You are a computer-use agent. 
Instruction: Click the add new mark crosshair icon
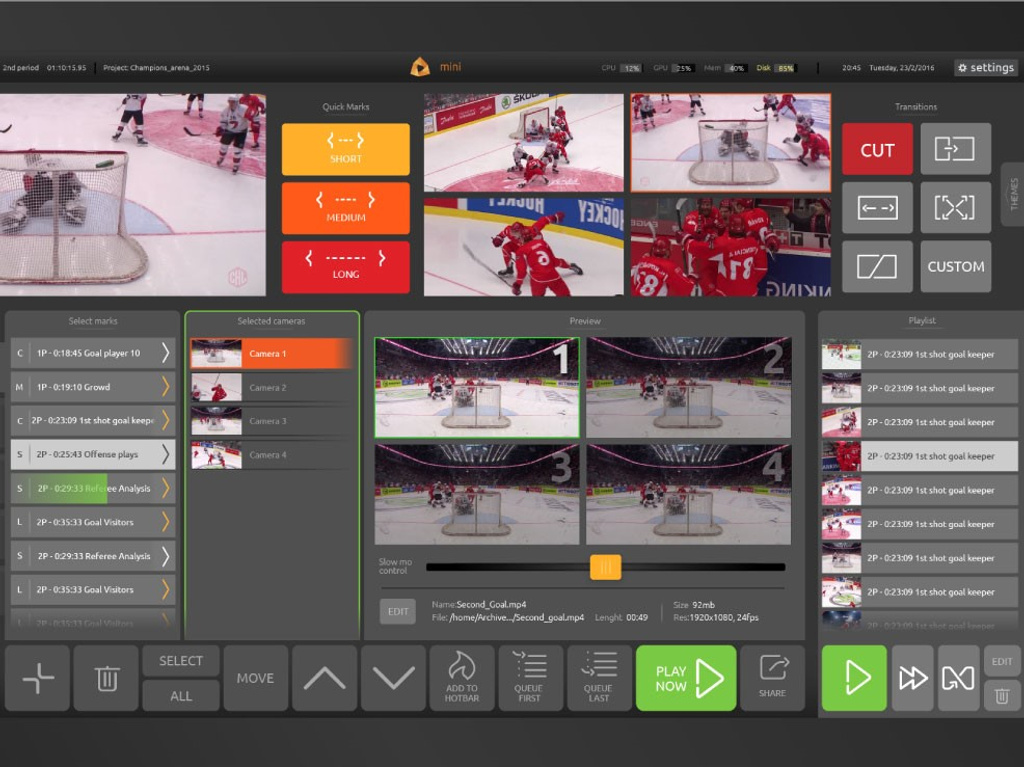(38, 678)
